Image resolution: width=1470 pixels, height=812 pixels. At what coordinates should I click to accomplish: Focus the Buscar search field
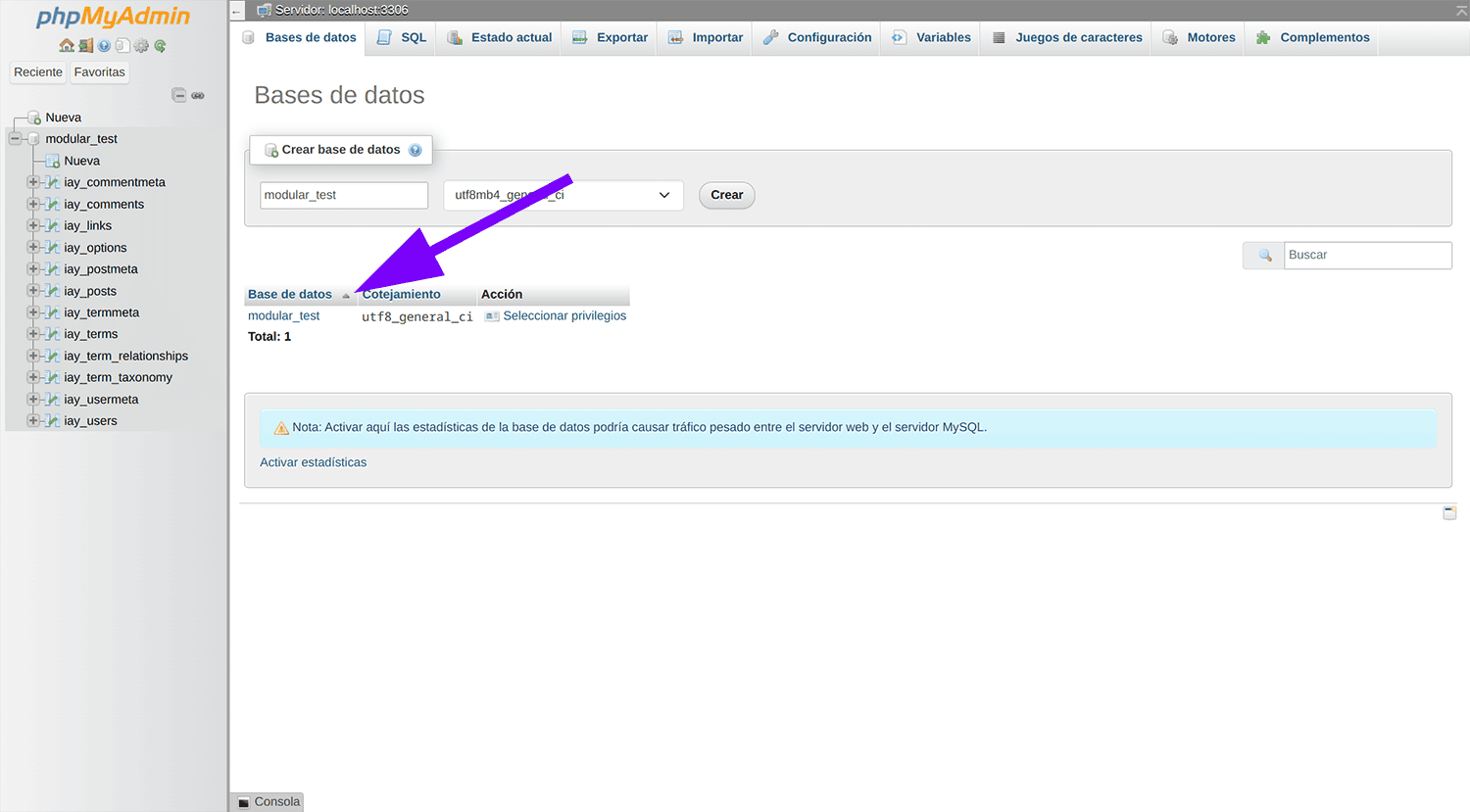pos(1368,256)
